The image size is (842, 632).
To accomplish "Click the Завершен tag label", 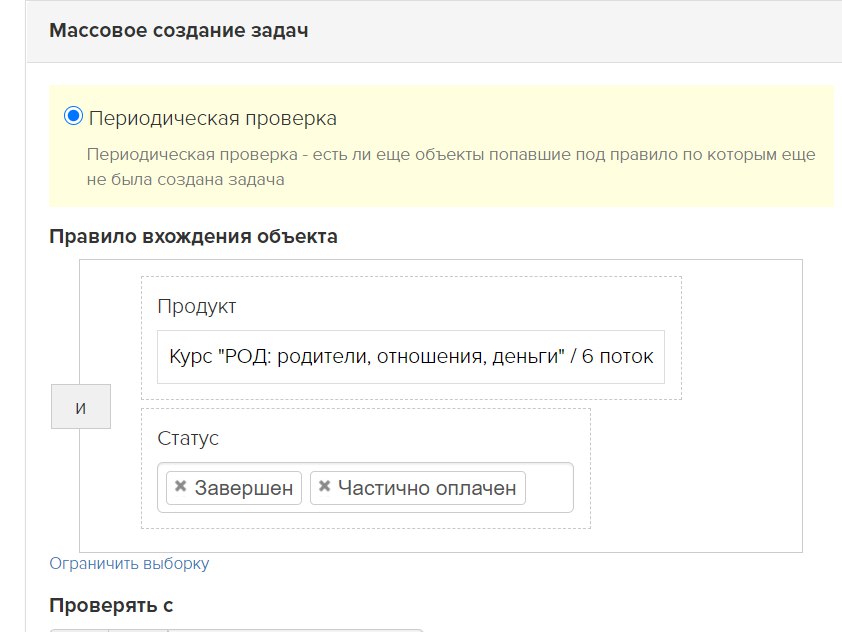I will [244, 488].
